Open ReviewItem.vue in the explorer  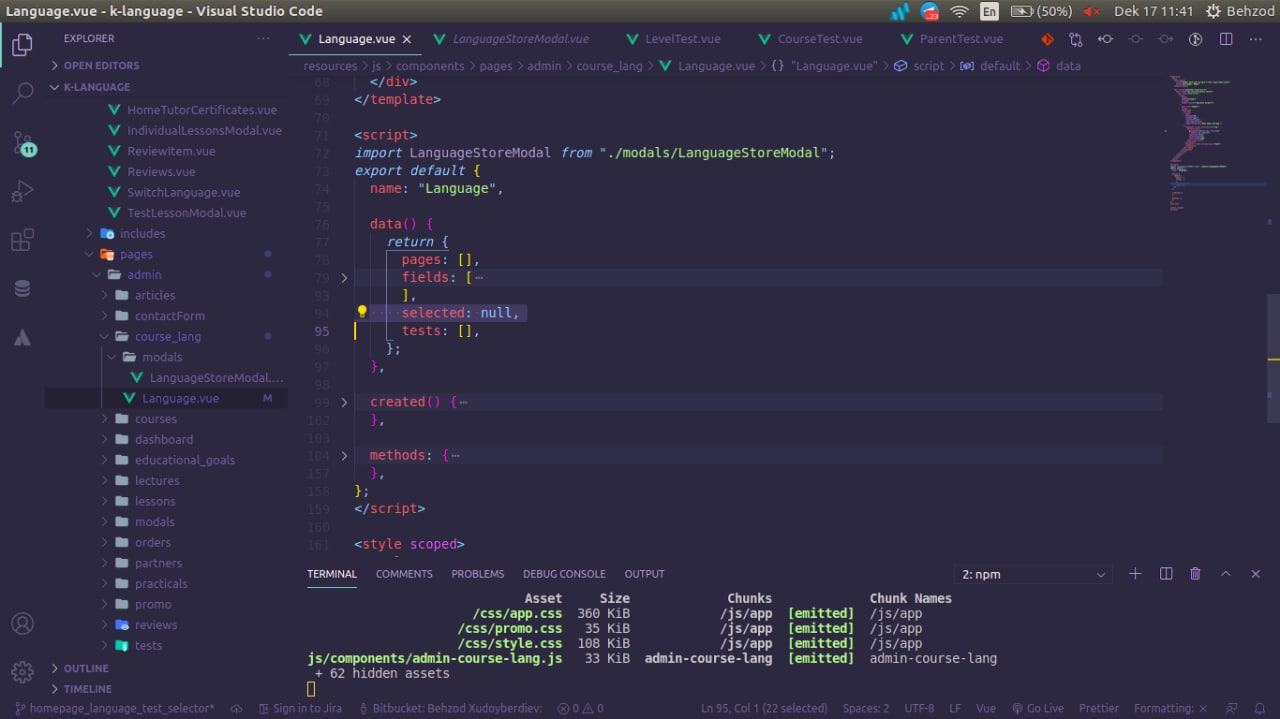click(x=171, y=151)
